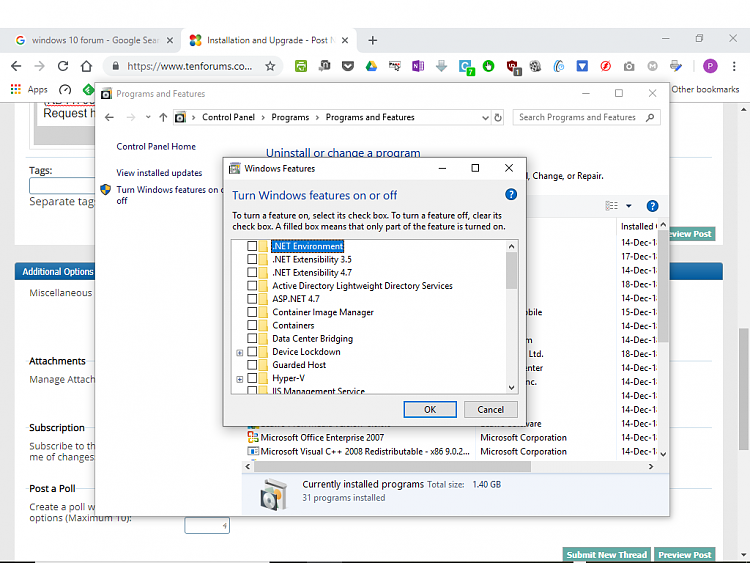Click the features list vertical scrollbar thumb

coord(511,270)
